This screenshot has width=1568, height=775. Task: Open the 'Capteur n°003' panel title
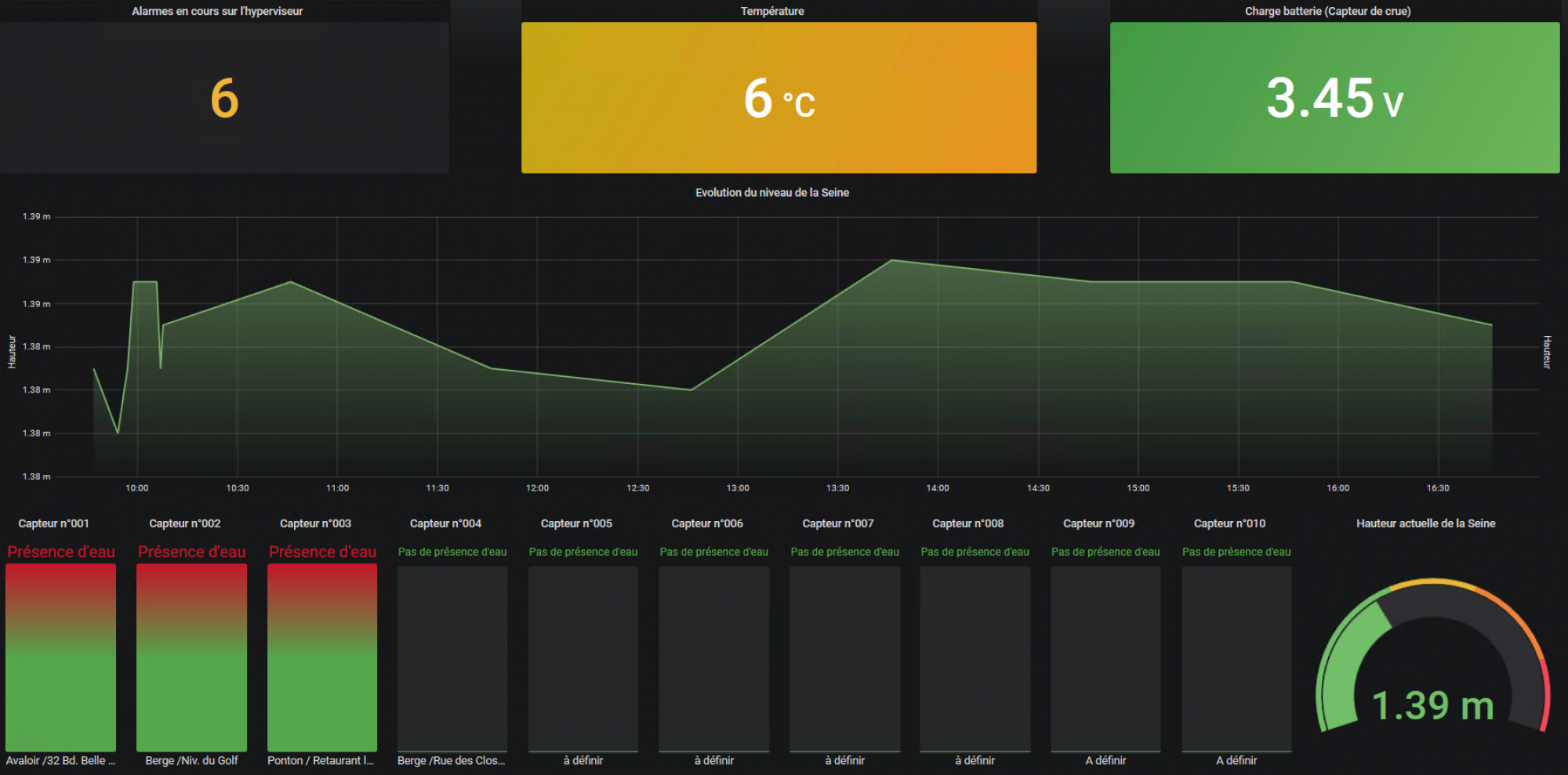click(315, 523)
